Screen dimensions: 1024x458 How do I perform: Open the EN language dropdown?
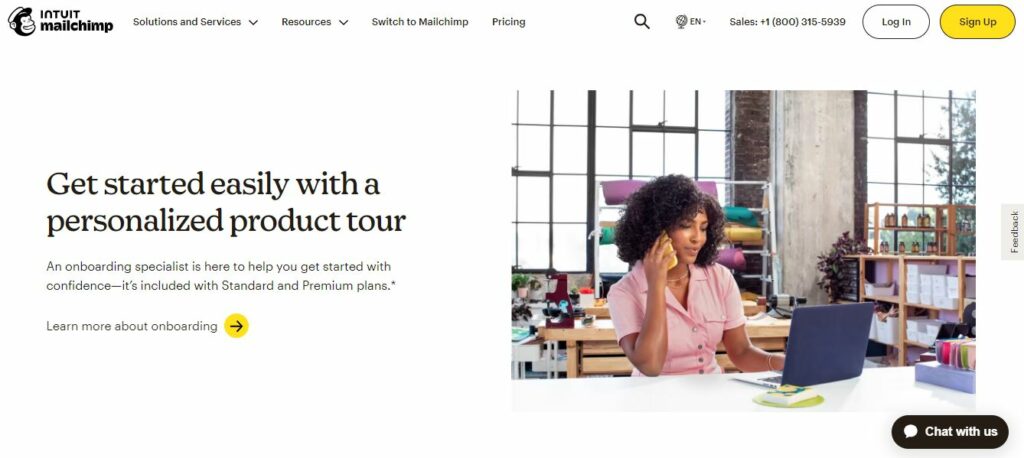click(x=697, y=21)
